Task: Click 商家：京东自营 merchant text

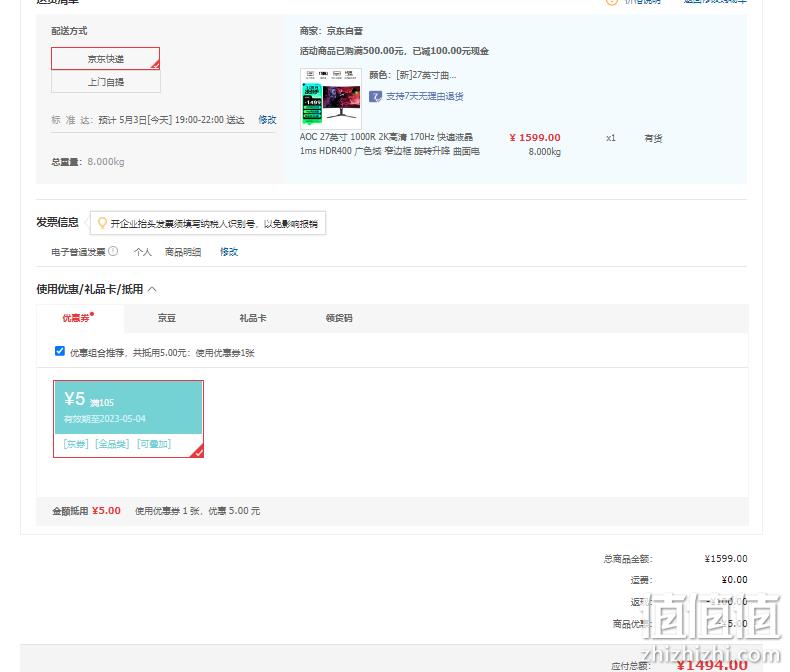Action: 331,31
